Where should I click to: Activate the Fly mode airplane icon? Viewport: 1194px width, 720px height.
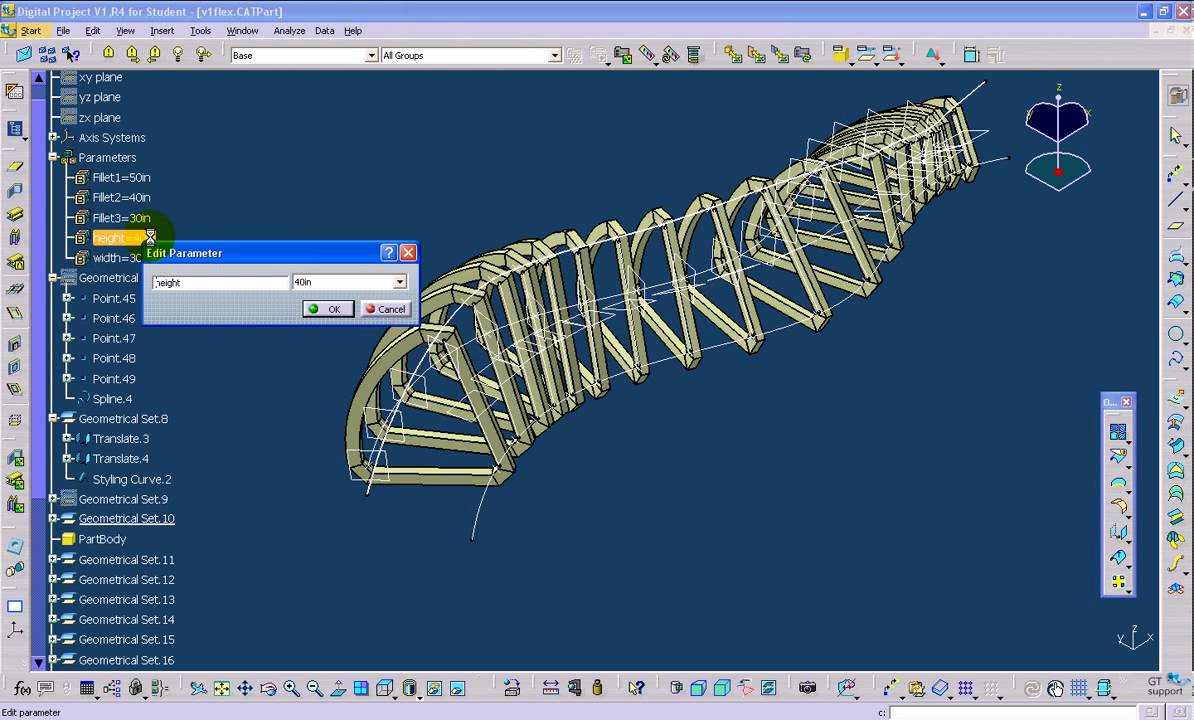[x=198, y=689]
